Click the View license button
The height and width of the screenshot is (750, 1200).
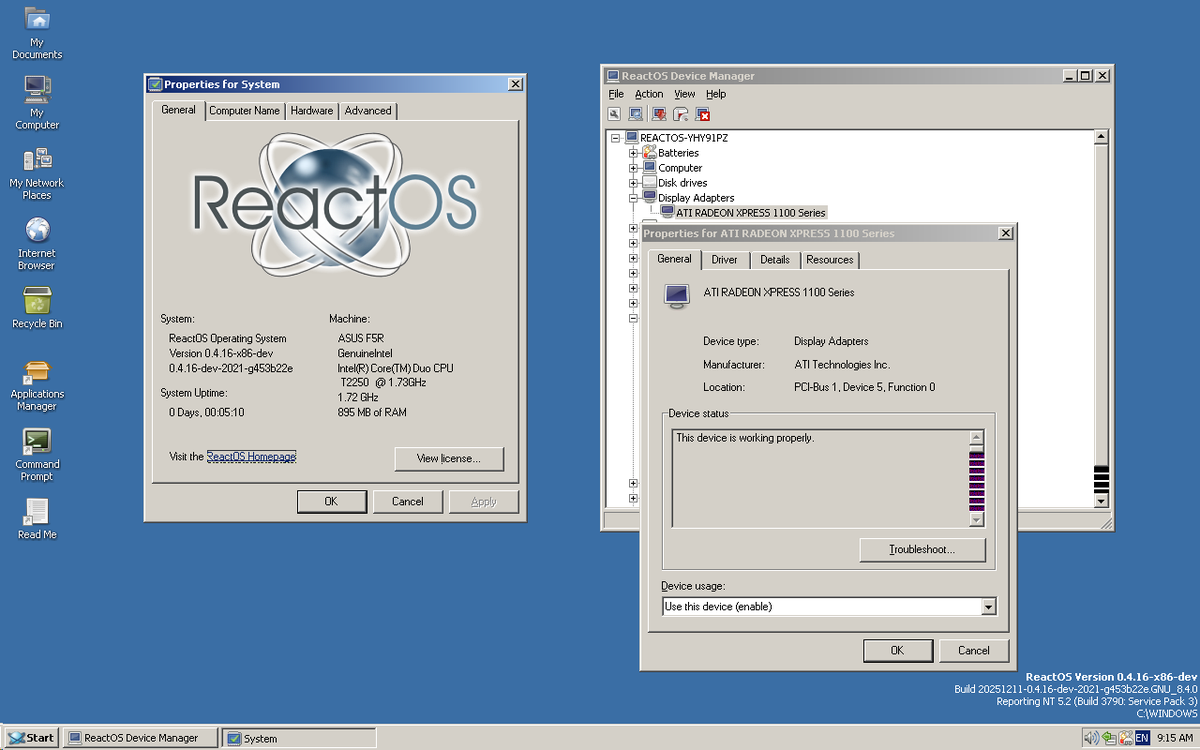pyautogui.click(x=448, y=458)
